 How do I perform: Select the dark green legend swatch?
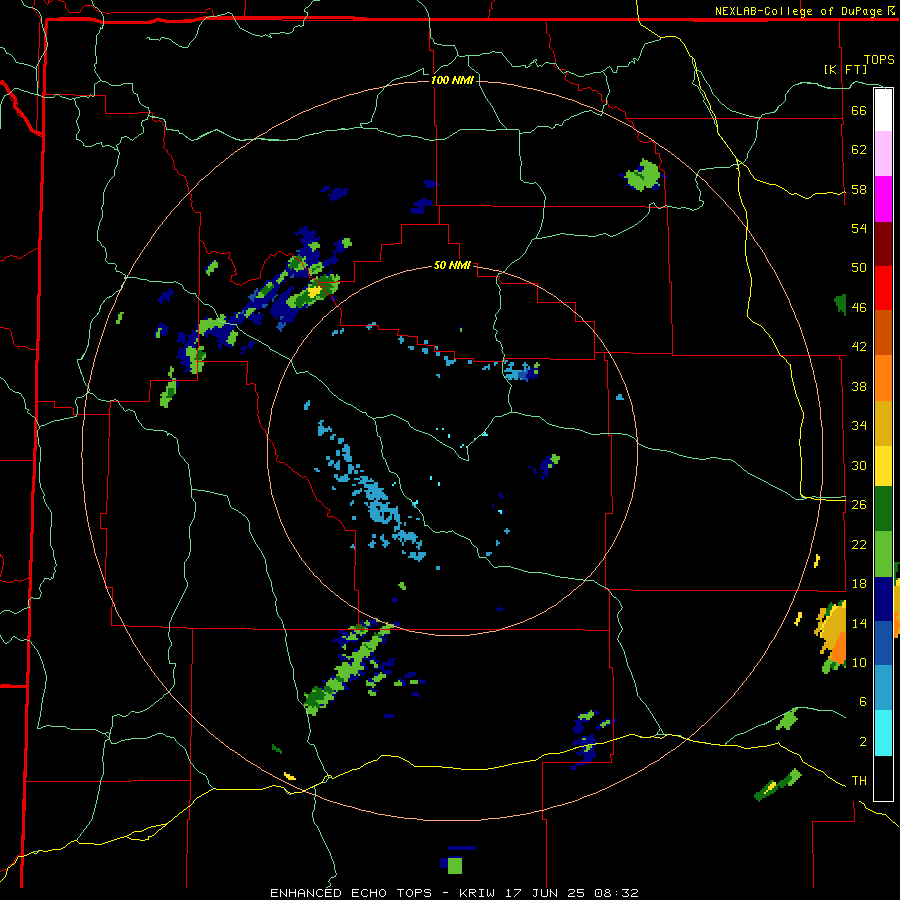(883, 509)
